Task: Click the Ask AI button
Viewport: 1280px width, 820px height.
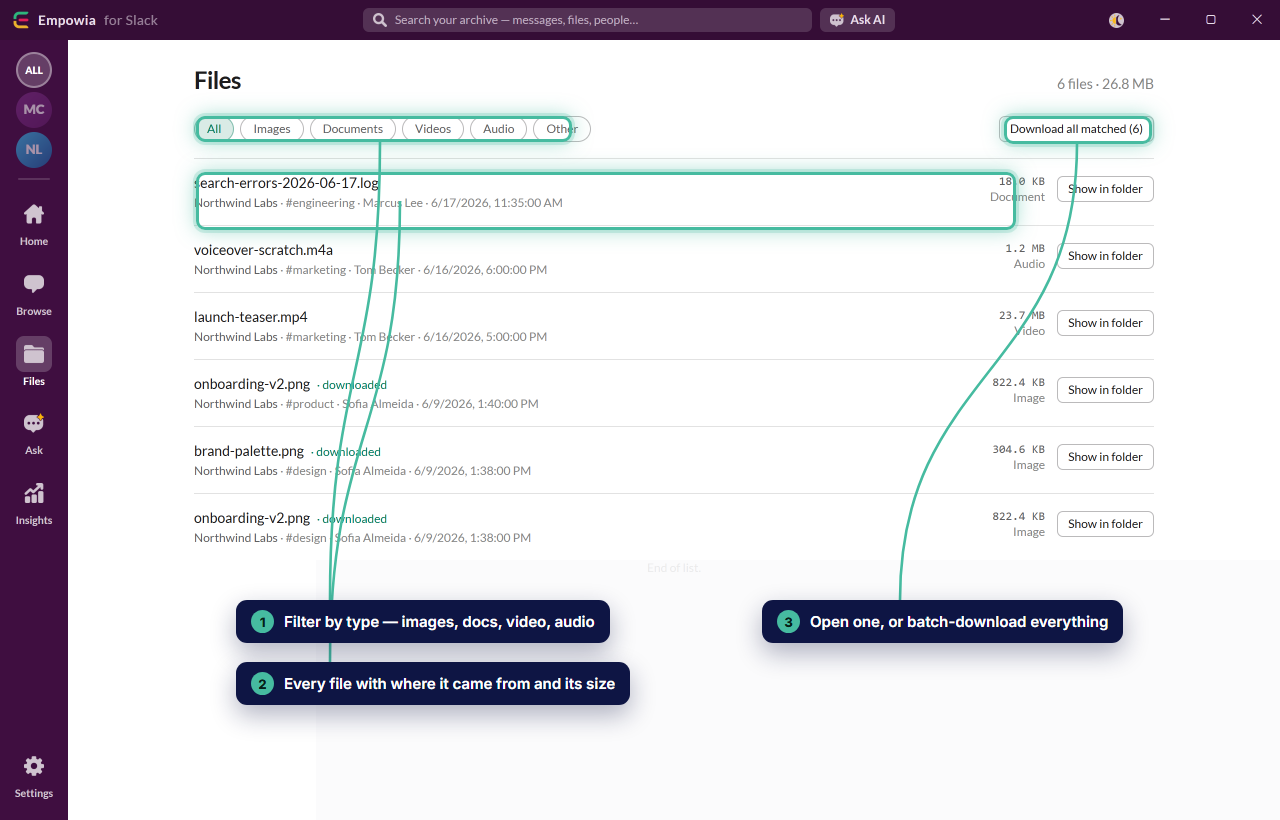Action: click(x=857, y=20)
